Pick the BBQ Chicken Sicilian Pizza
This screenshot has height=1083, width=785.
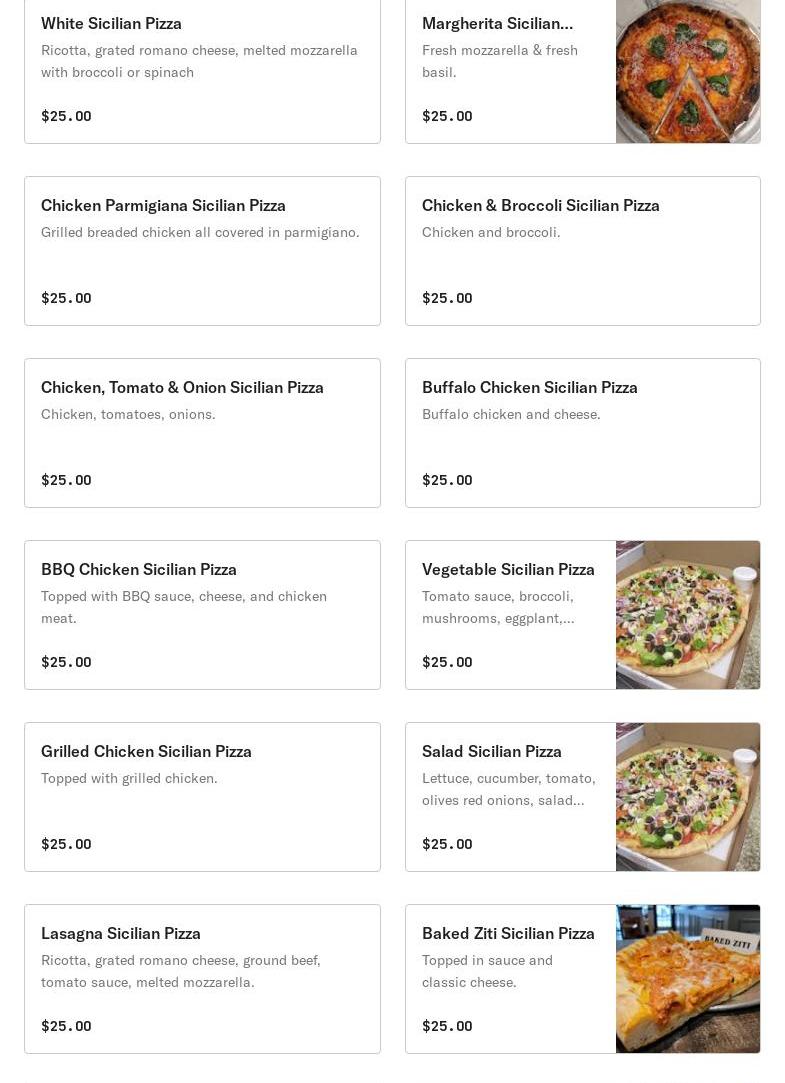(139, 569)
